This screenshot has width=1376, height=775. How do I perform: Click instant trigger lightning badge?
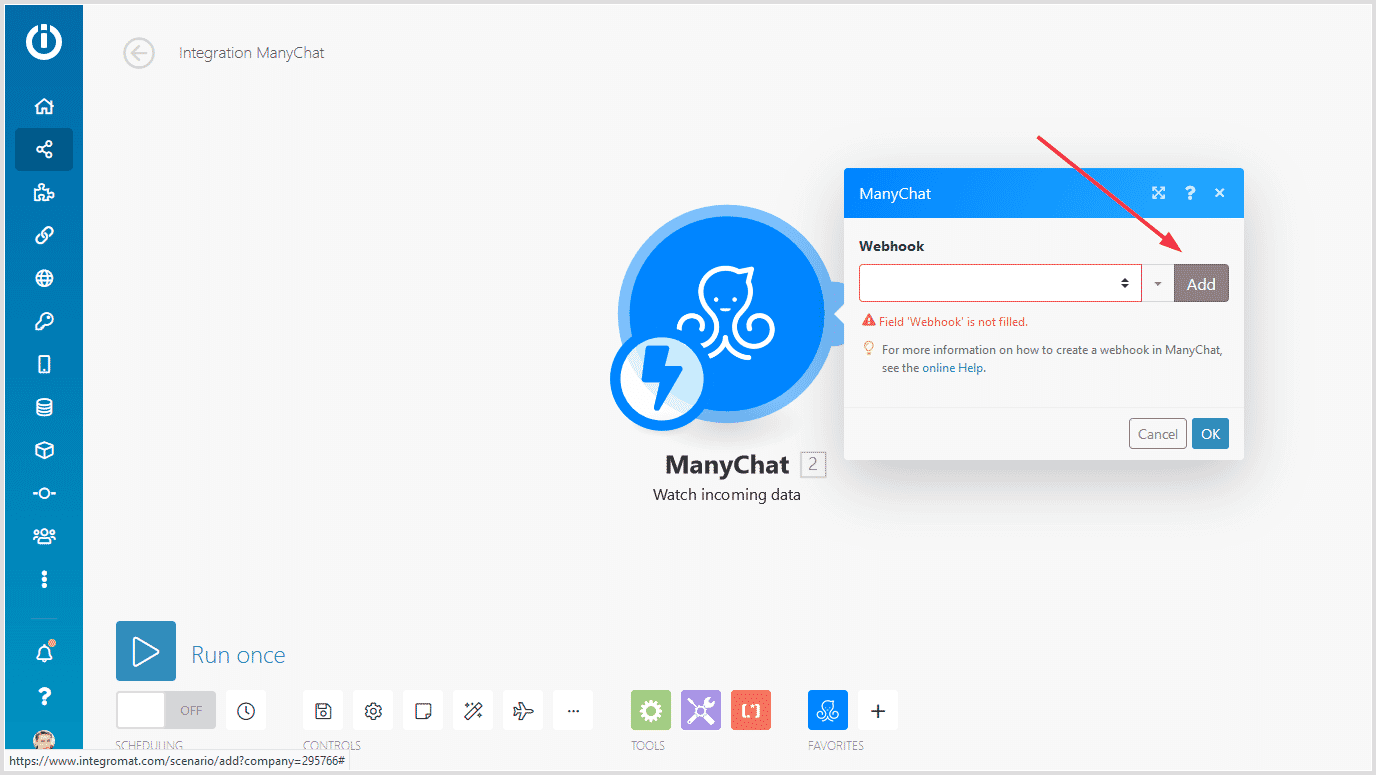click(659, 379)
